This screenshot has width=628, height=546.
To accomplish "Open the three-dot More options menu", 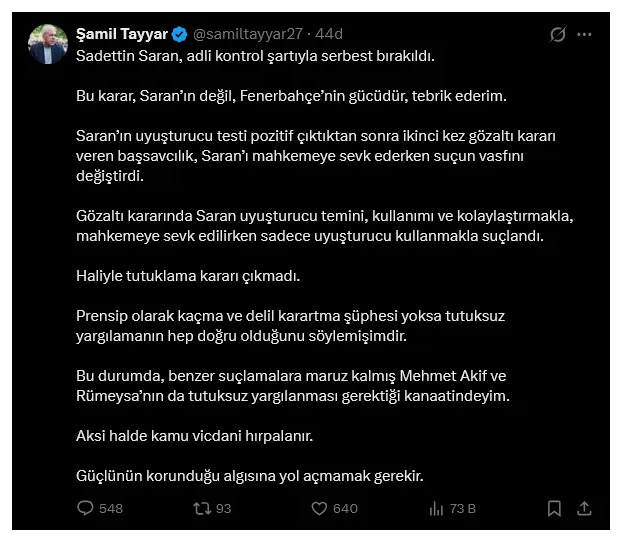I will coord(585,35).
